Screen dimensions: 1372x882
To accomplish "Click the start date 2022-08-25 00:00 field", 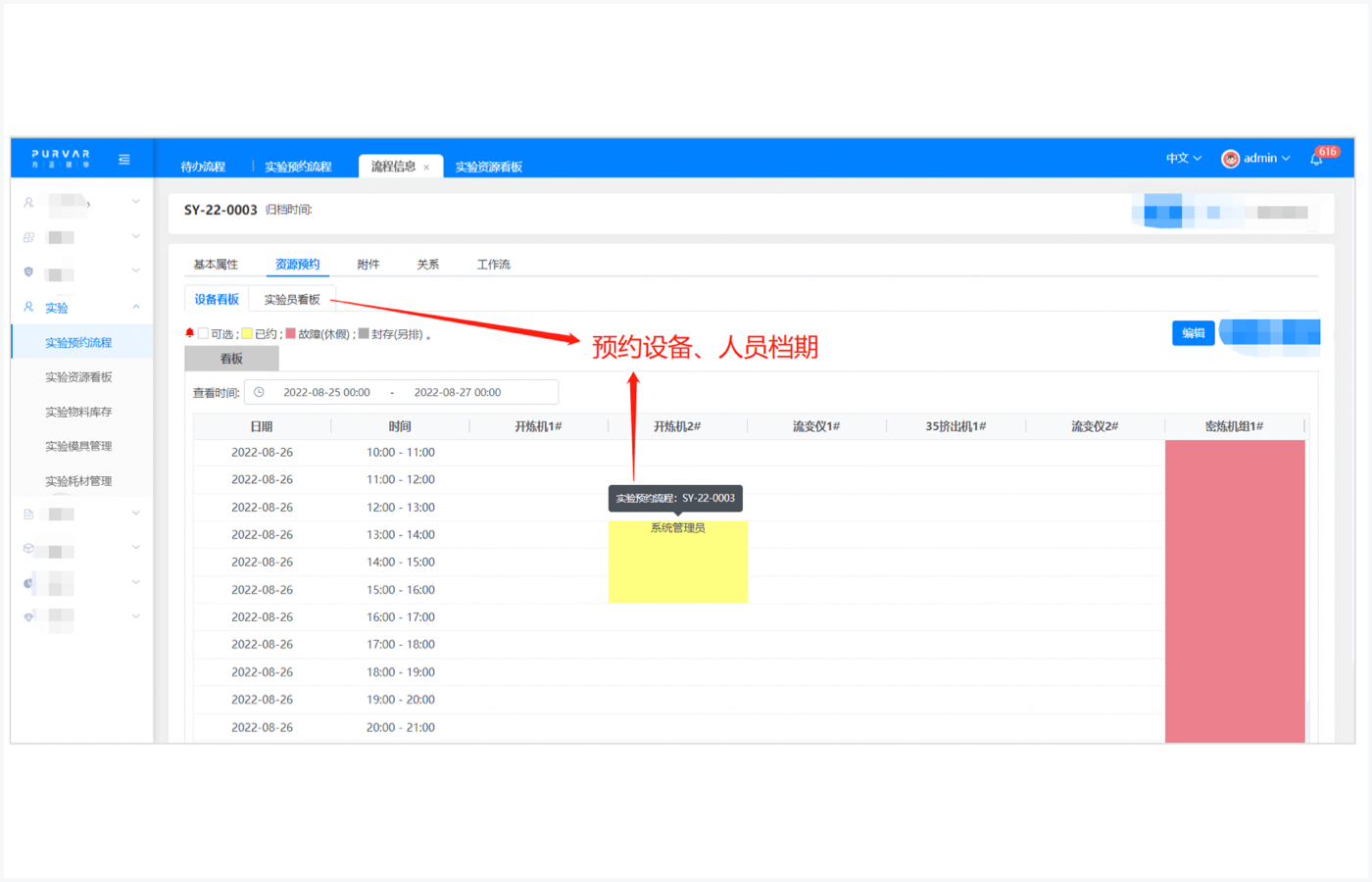I will click(326, 392).
